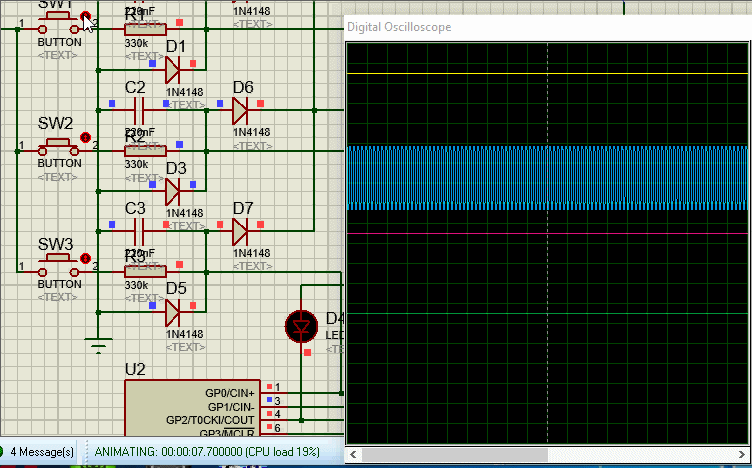Screen dimensions: 752x468
Task: Click the SW3 pushbutton symbol
Action: 59,268
